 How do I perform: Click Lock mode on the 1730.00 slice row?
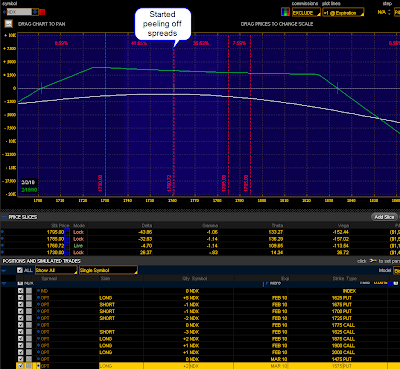[78, 252]
